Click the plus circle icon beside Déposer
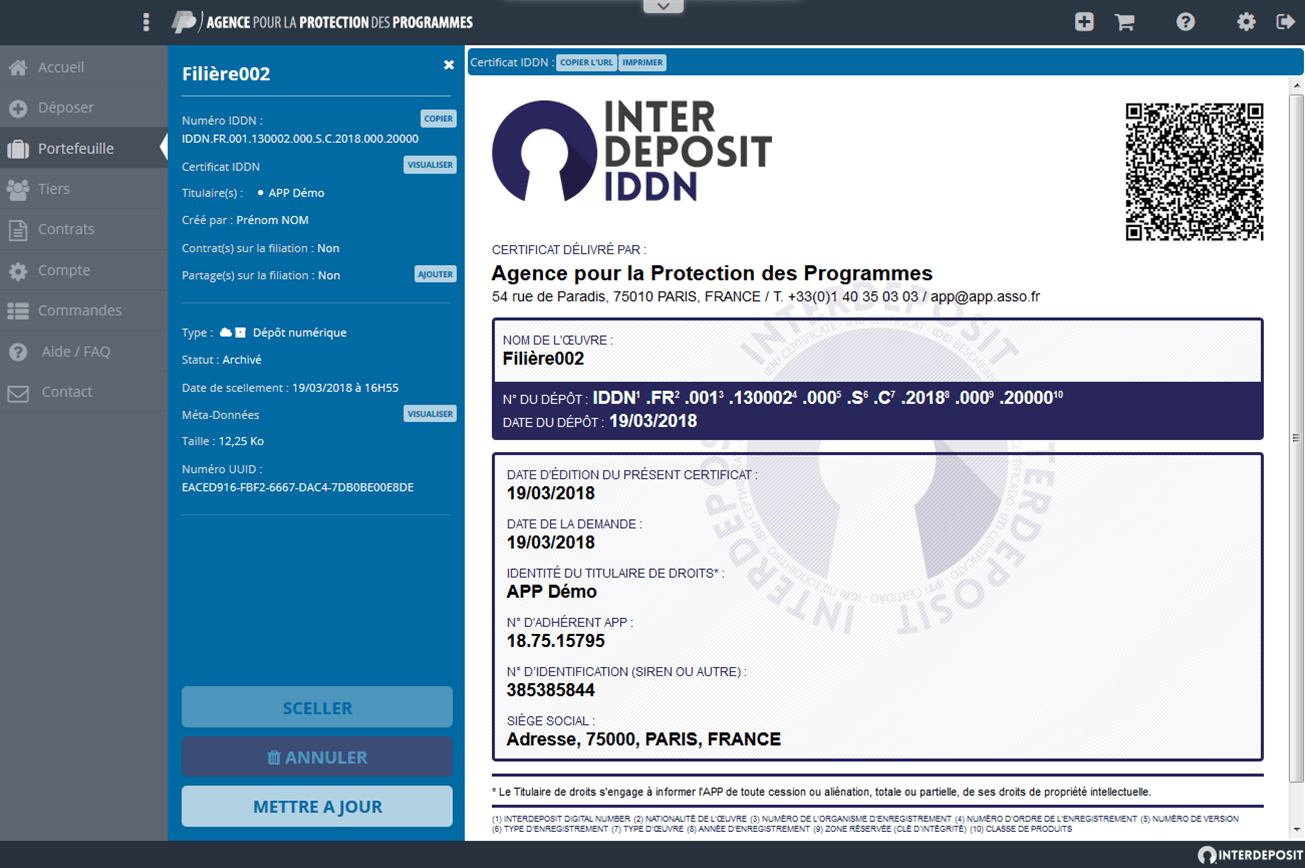The width and height of the screenshot is (1305, 868). tap(18, 108)
